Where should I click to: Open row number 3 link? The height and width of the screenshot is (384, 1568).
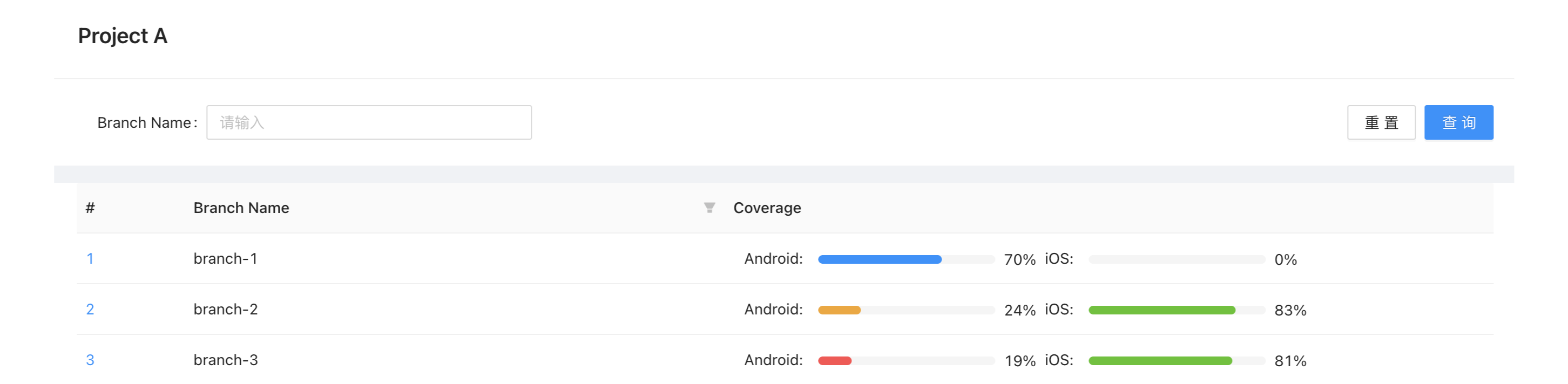[x=90, y=360]
